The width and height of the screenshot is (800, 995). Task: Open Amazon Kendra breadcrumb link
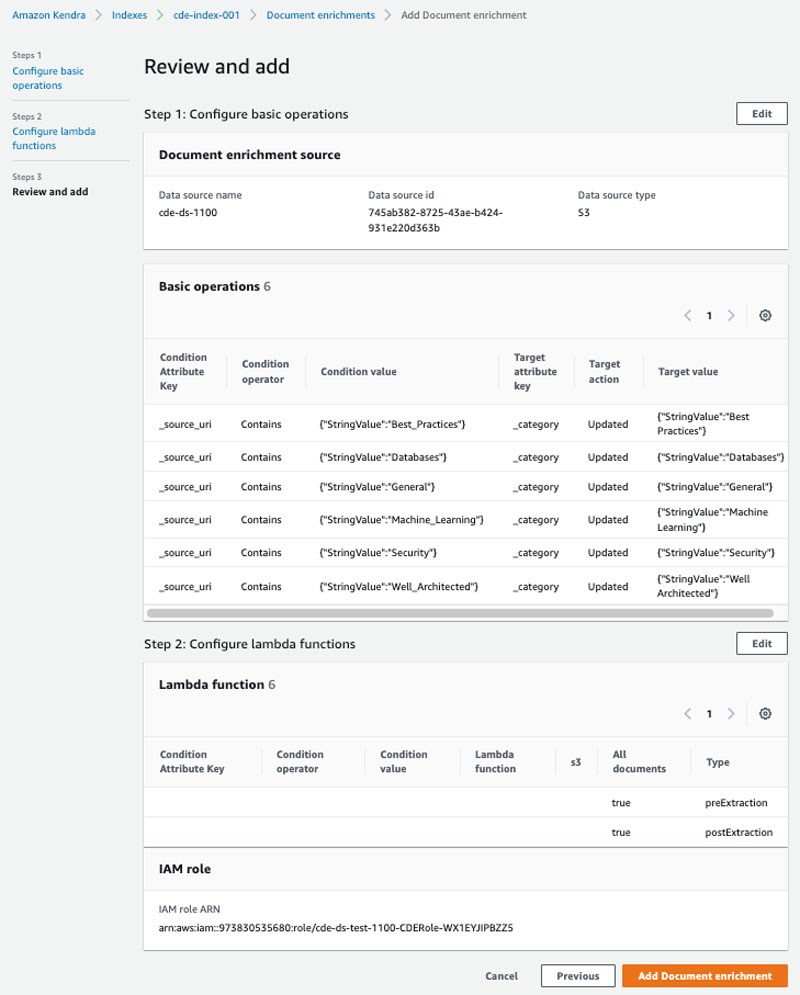tap(49, 15)
